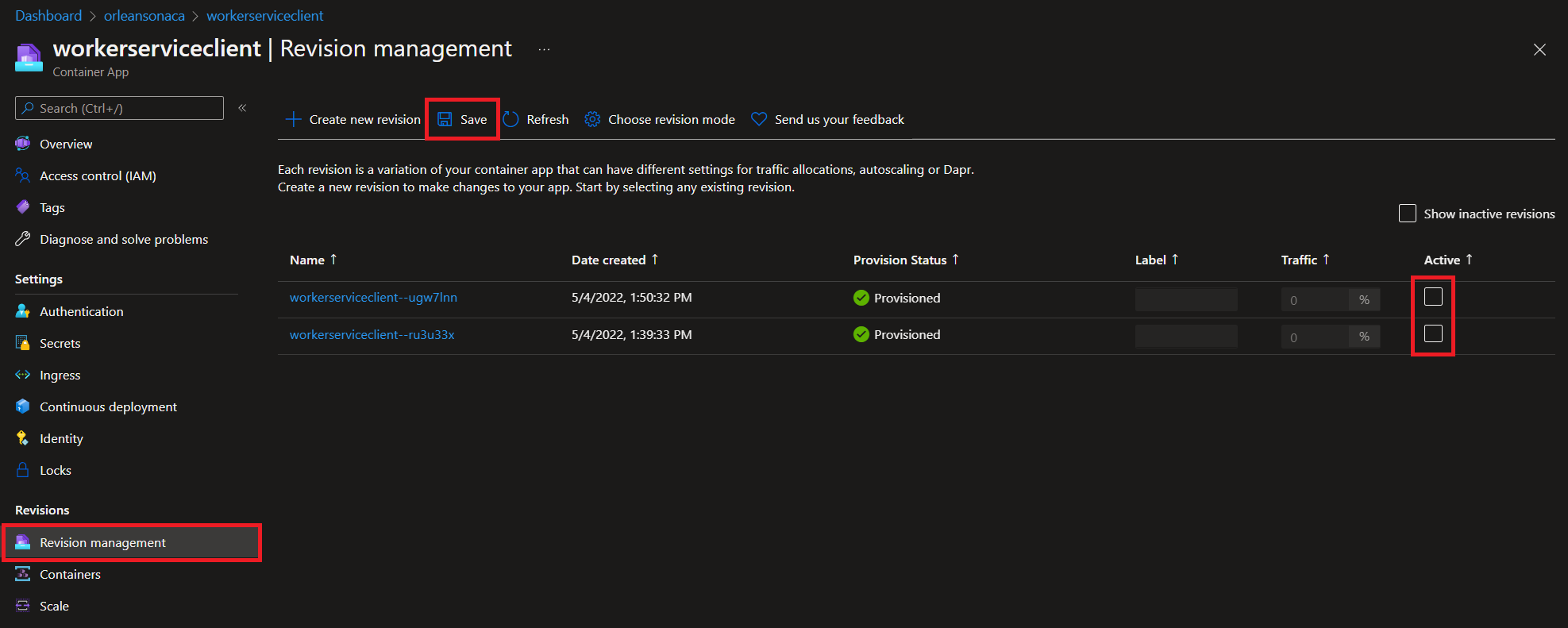
Task: Click the Revision management sidebar icon
Action: tap(23, 542)
